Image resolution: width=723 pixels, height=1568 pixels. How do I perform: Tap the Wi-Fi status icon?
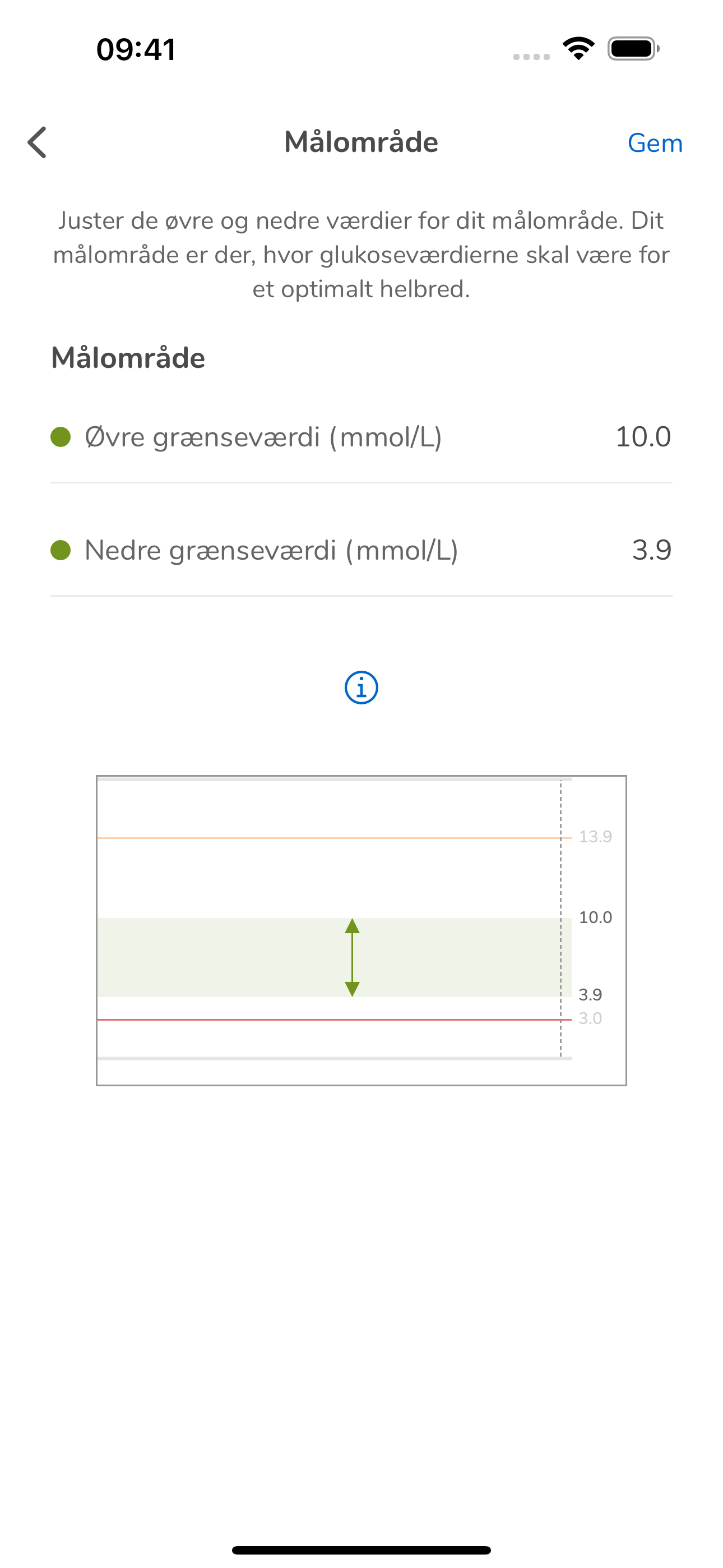[578, 49]
